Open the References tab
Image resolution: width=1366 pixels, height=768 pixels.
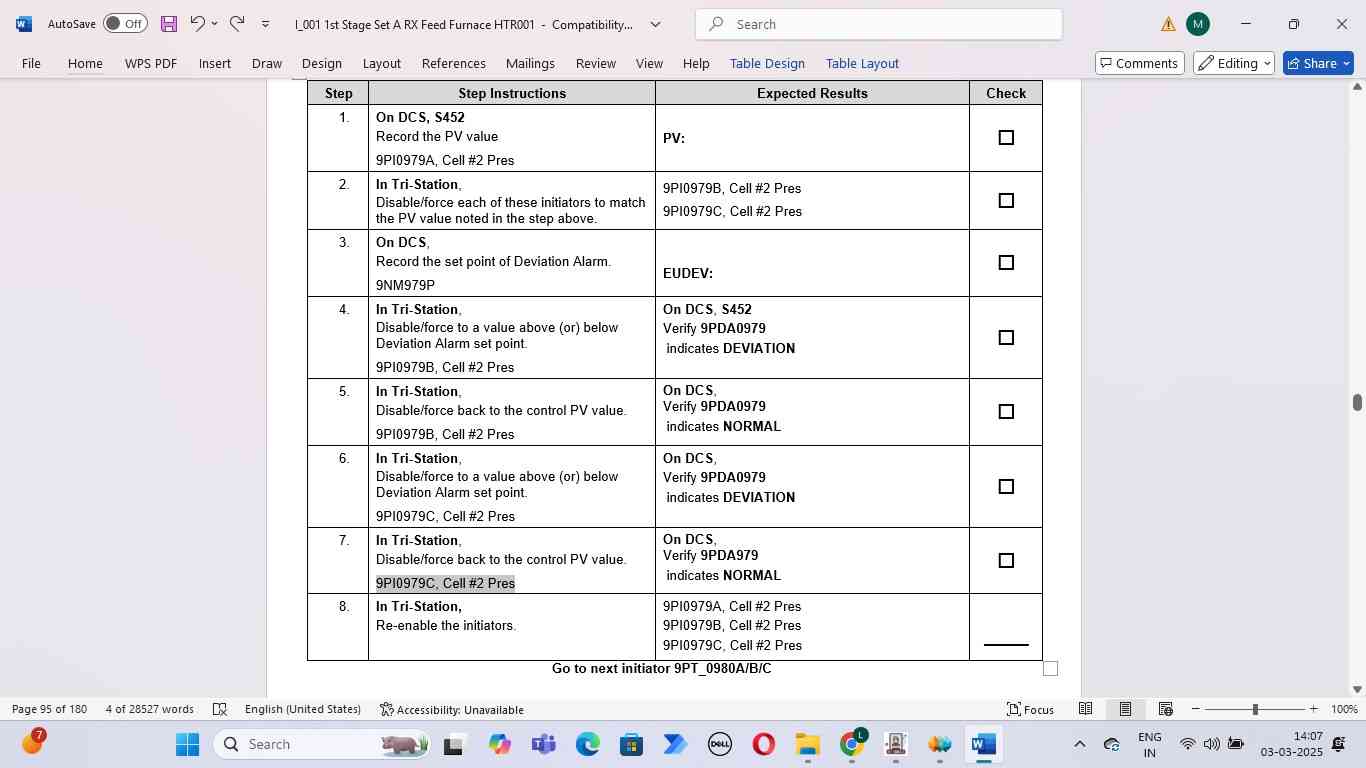point(454,63)
